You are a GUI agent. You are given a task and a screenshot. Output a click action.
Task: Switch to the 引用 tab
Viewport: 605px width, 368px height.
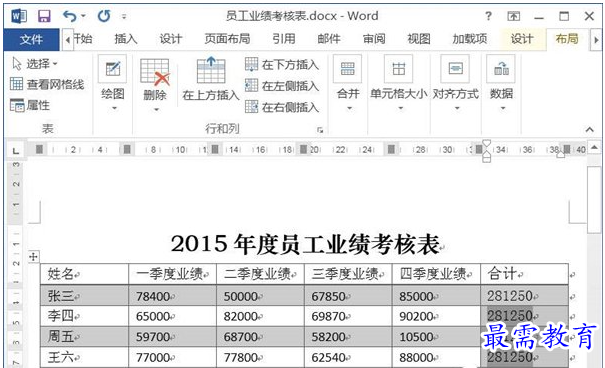click(284, 39)
